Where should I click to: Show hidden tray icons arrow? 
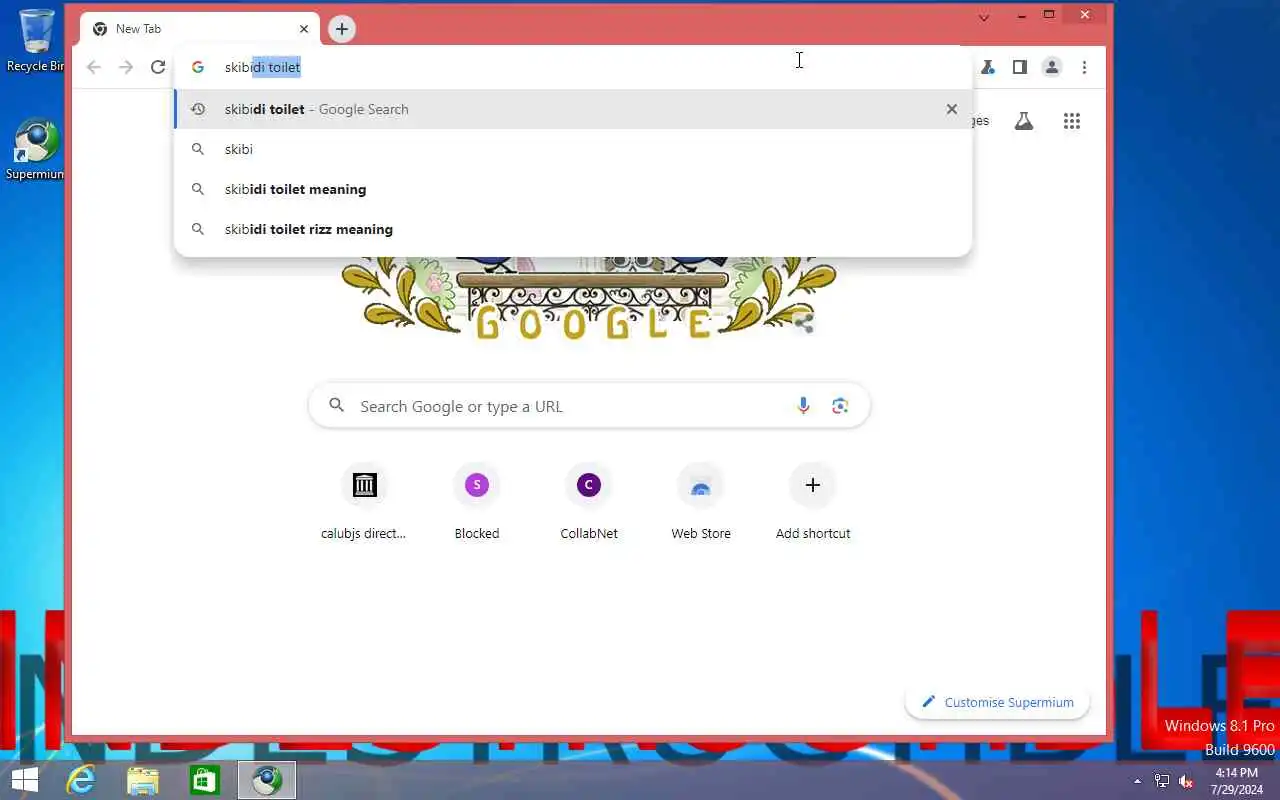click(1137, 781)
